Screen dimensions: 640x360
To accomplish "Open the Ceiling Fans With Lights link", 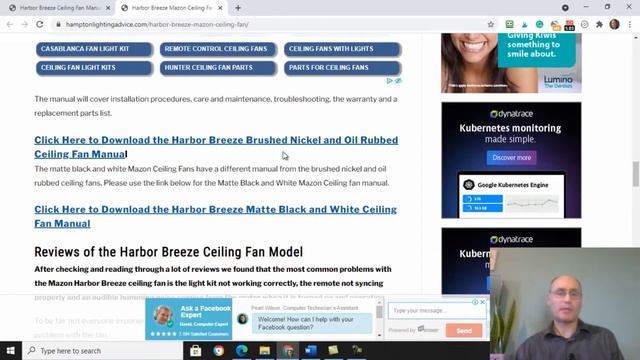I will 342,49.
